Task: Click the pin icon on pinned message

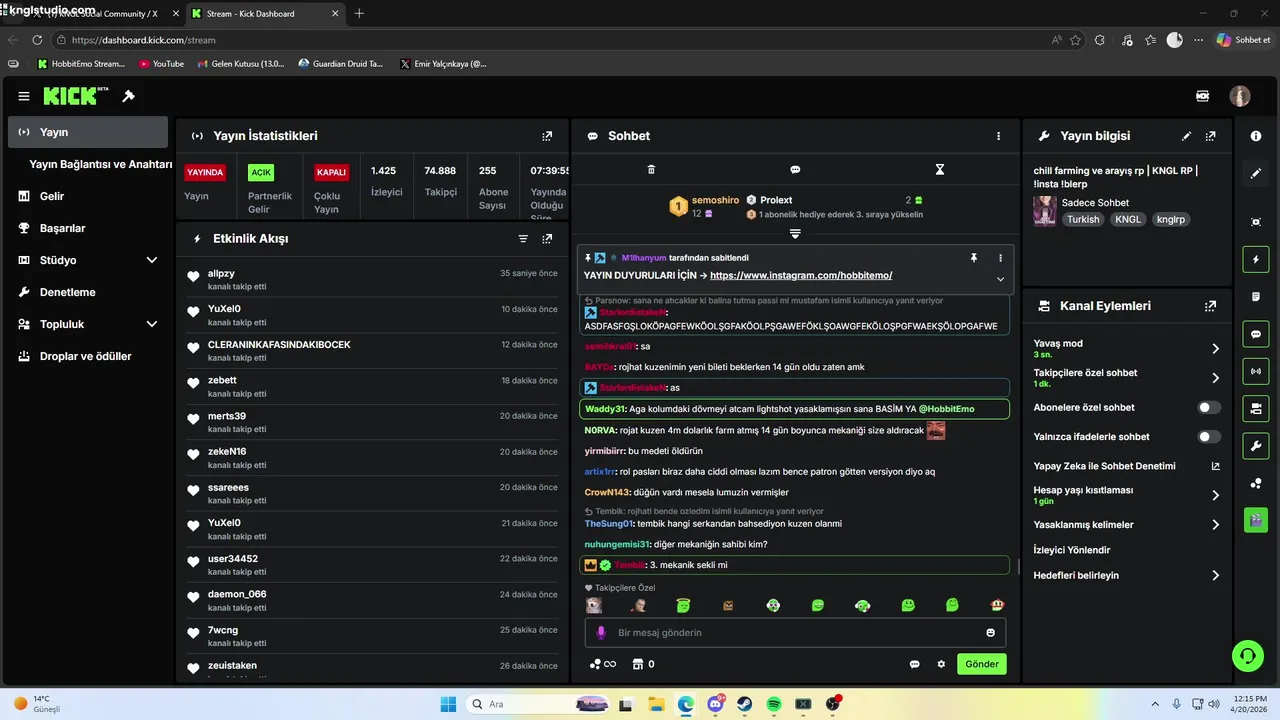Action: pos(974,258)
